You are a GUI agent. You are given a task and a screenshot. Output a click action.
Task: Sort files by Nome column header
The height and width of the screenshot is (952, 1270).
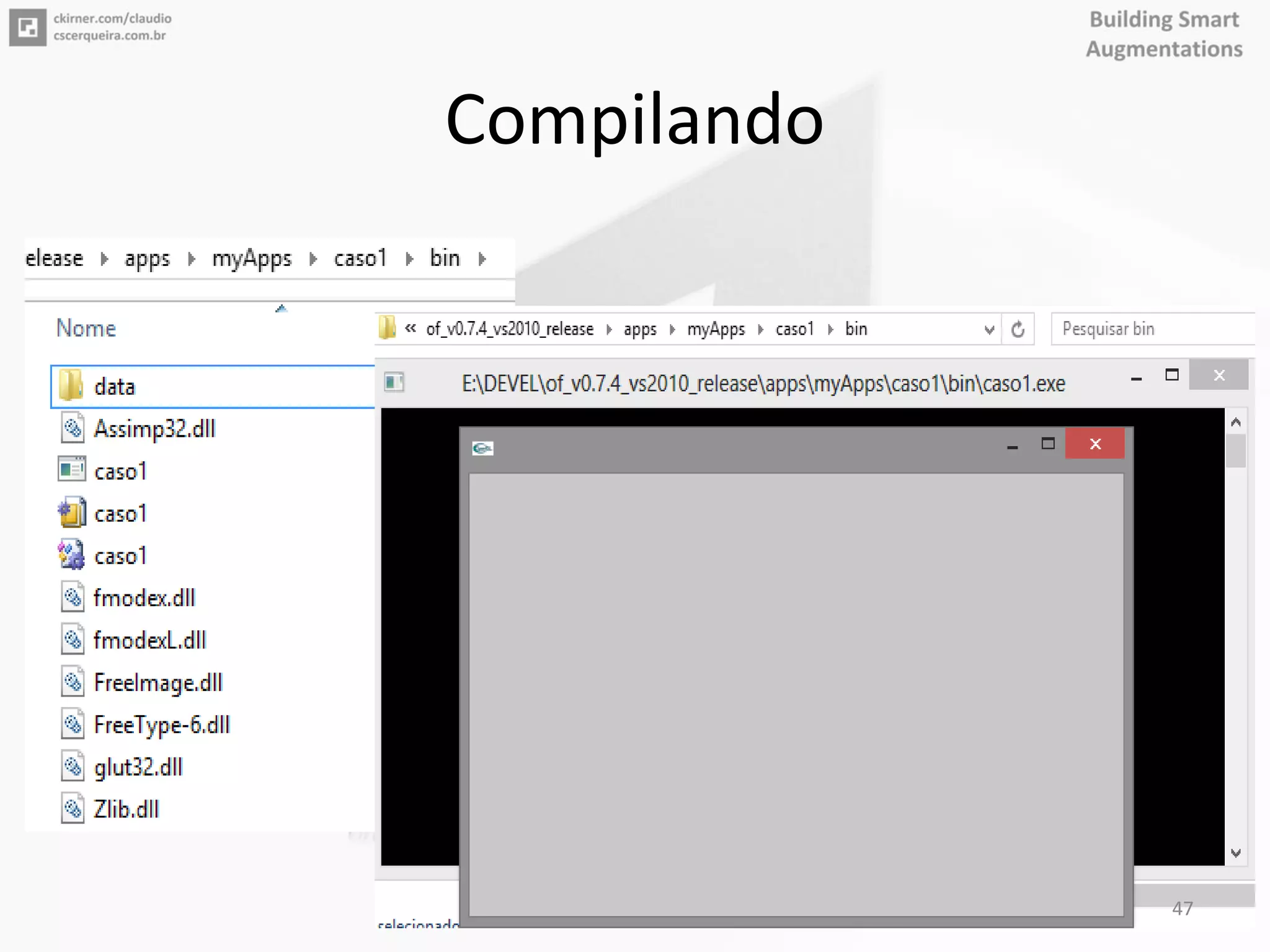click(86, 328)
